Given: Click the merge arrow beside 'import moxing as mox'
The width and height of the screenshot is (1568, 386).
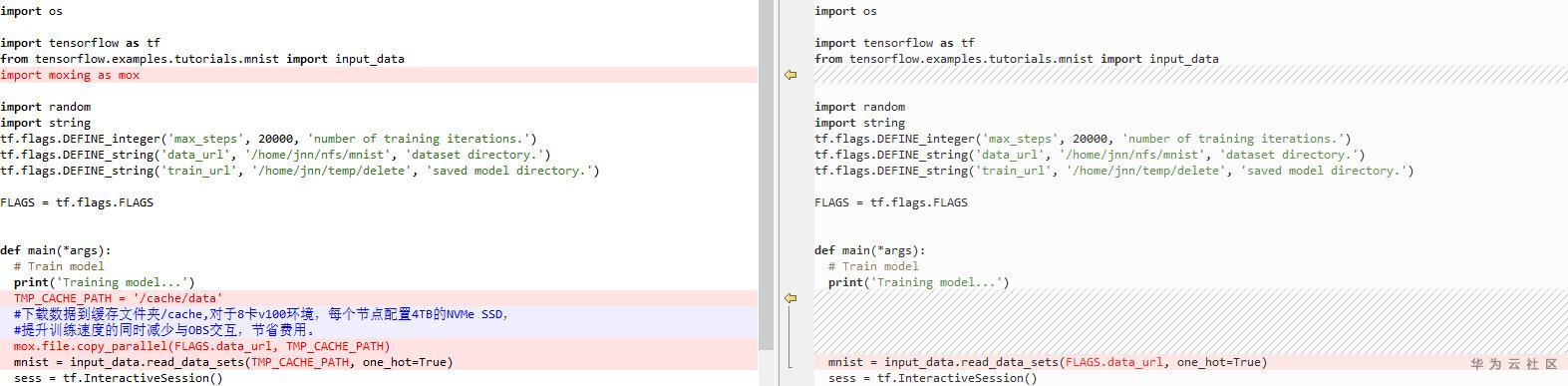Looking at the screenshot, I should [x=790, y=75].
